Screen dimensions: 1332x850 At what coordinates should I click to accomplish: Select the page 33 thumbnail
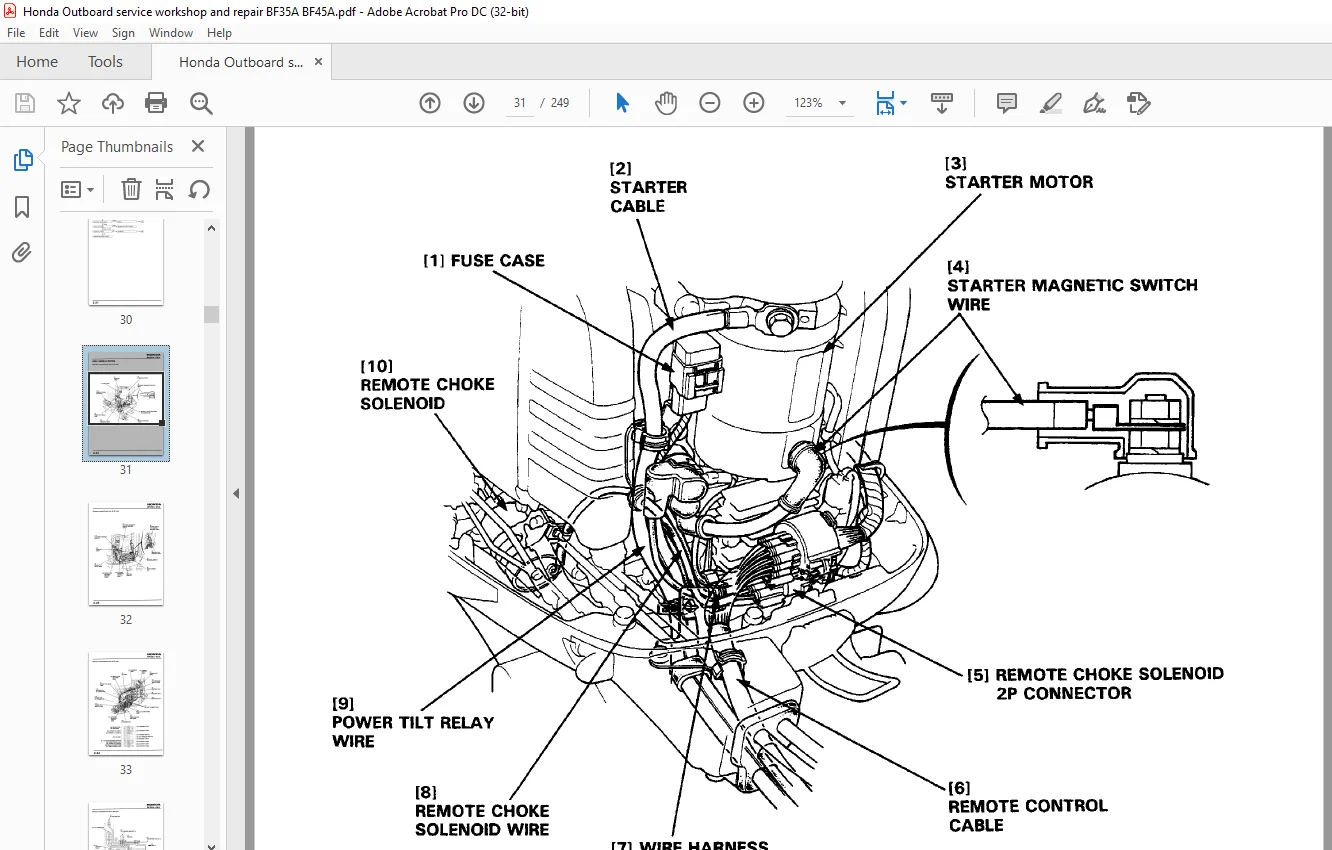(126, 704)
